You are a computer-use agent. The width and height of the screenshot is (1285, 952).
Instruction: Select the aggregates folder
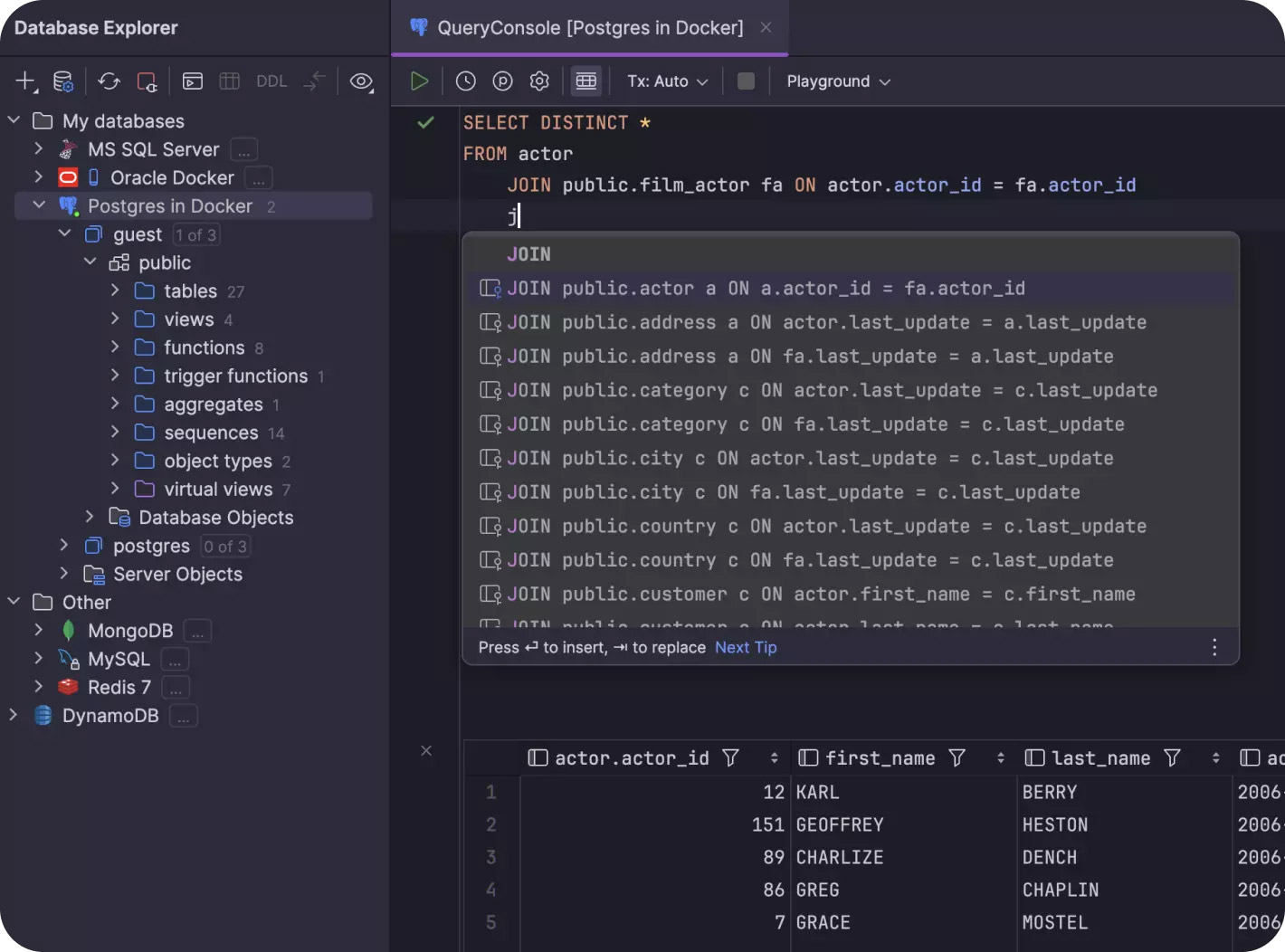pyautogui.click(x=213, y=405)
